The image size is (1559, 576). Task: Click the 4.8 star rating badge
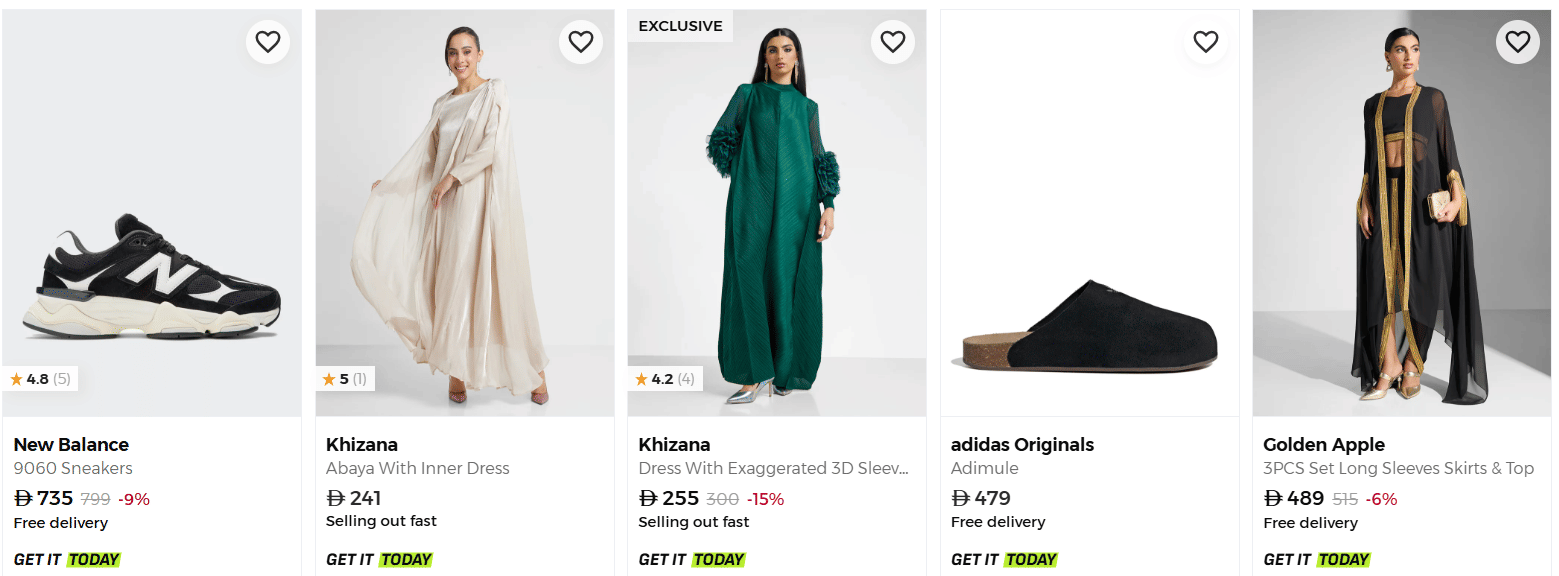pyautogui.click(x=40, y=379)
